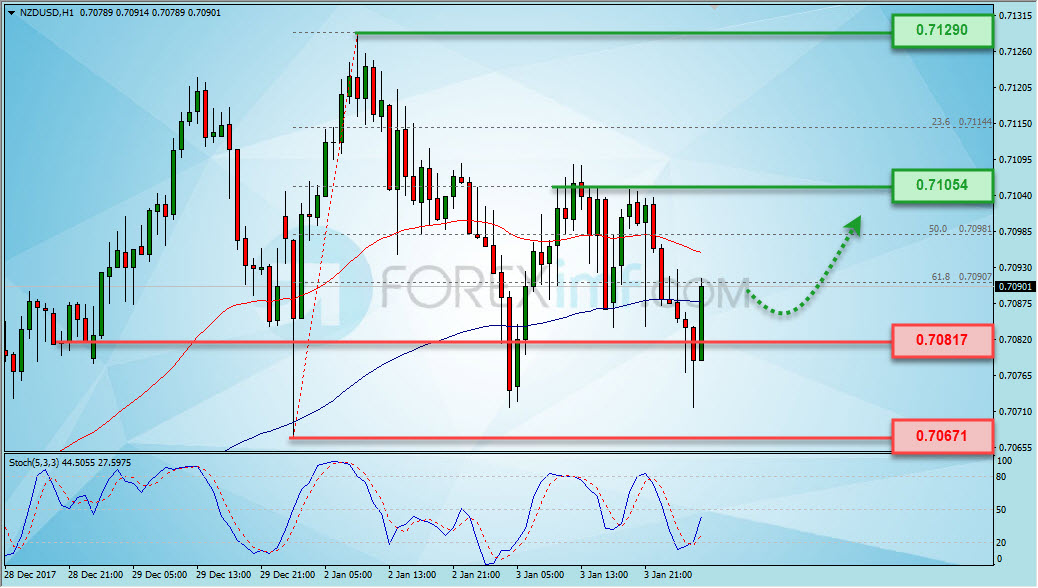
Task: Click the stochastic 20 level scale value
Action: [1001, 543]
